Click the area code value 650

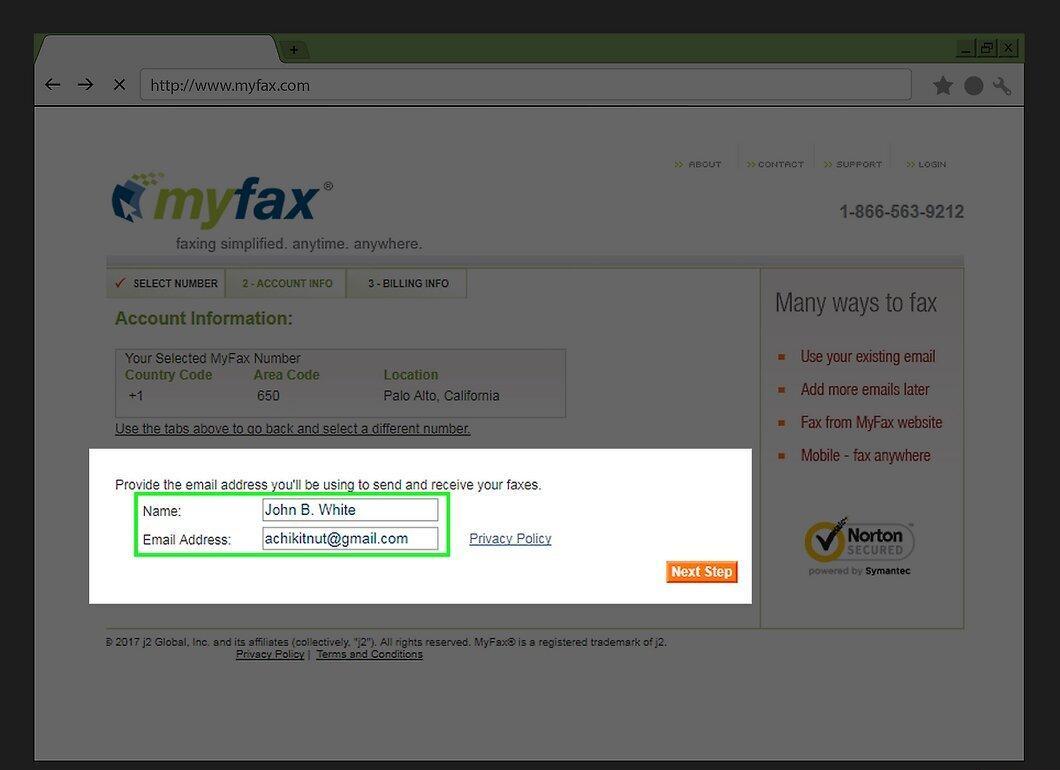[268, 396]
